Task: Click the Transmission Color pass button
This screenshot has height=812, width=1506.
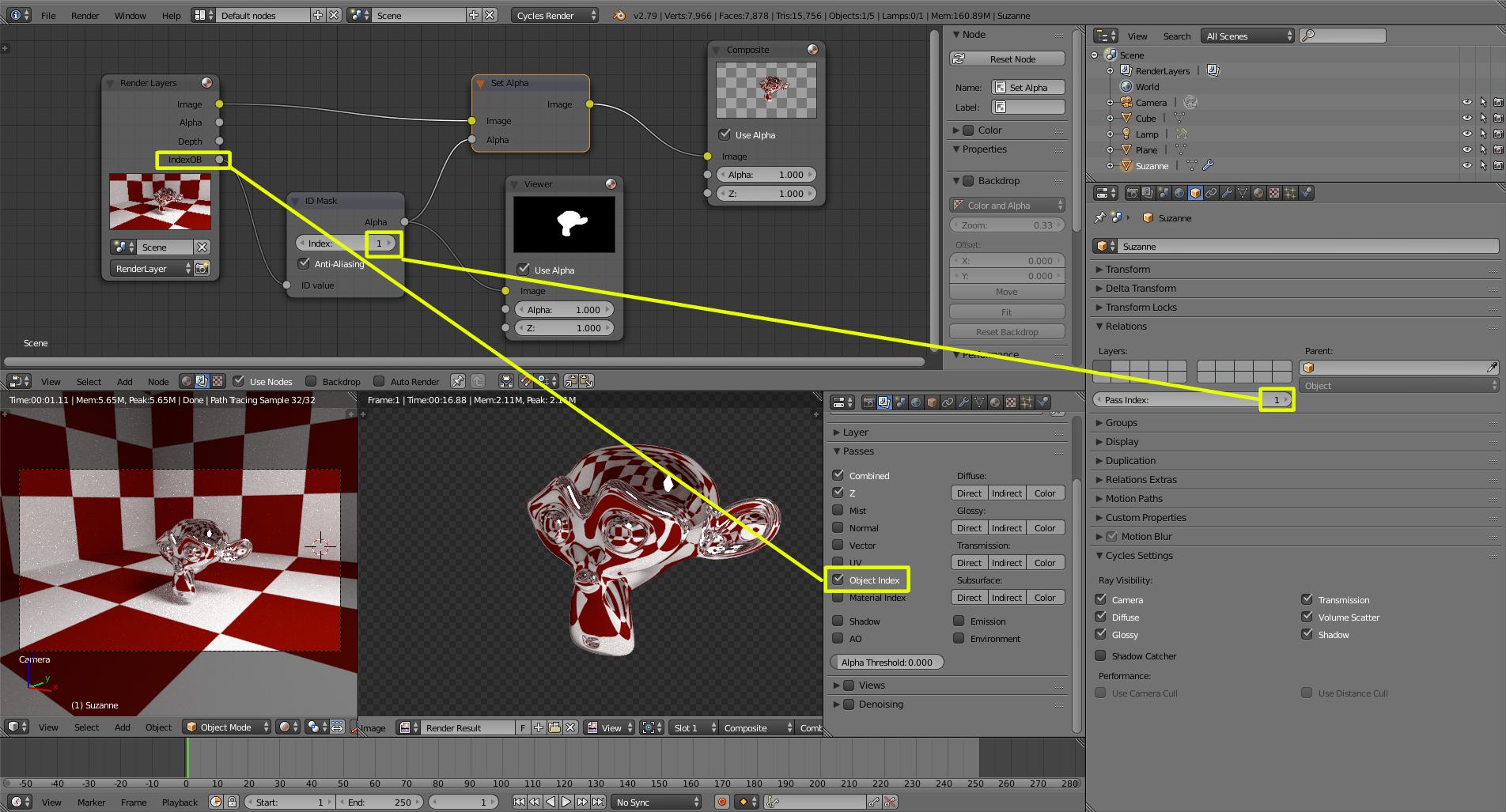Action: pyautogui.click(x=1045, y=562)
